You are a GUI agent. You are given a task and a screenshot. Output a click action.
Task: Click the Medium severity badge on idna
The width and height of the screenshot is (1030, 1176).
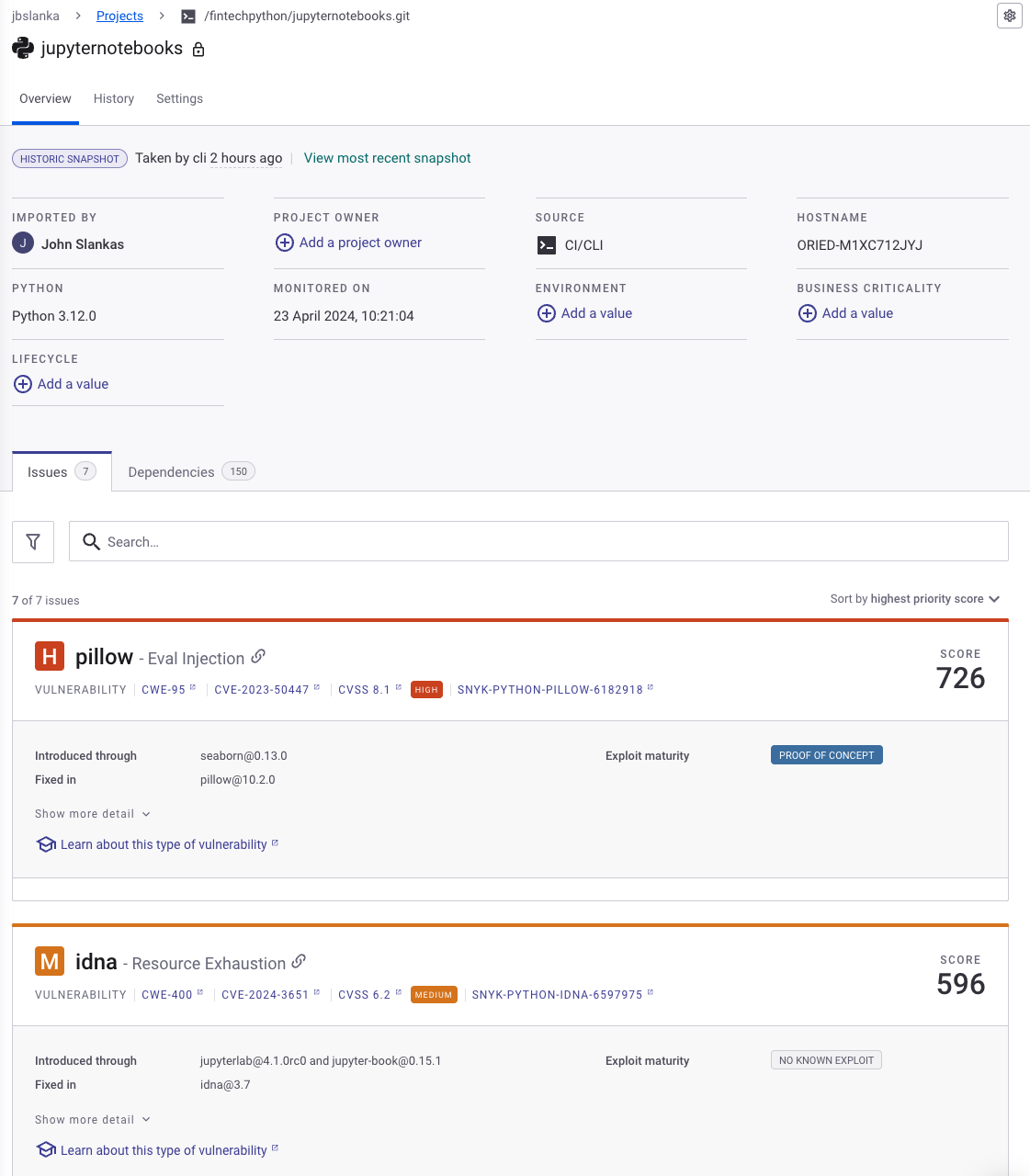coord(433,994)
